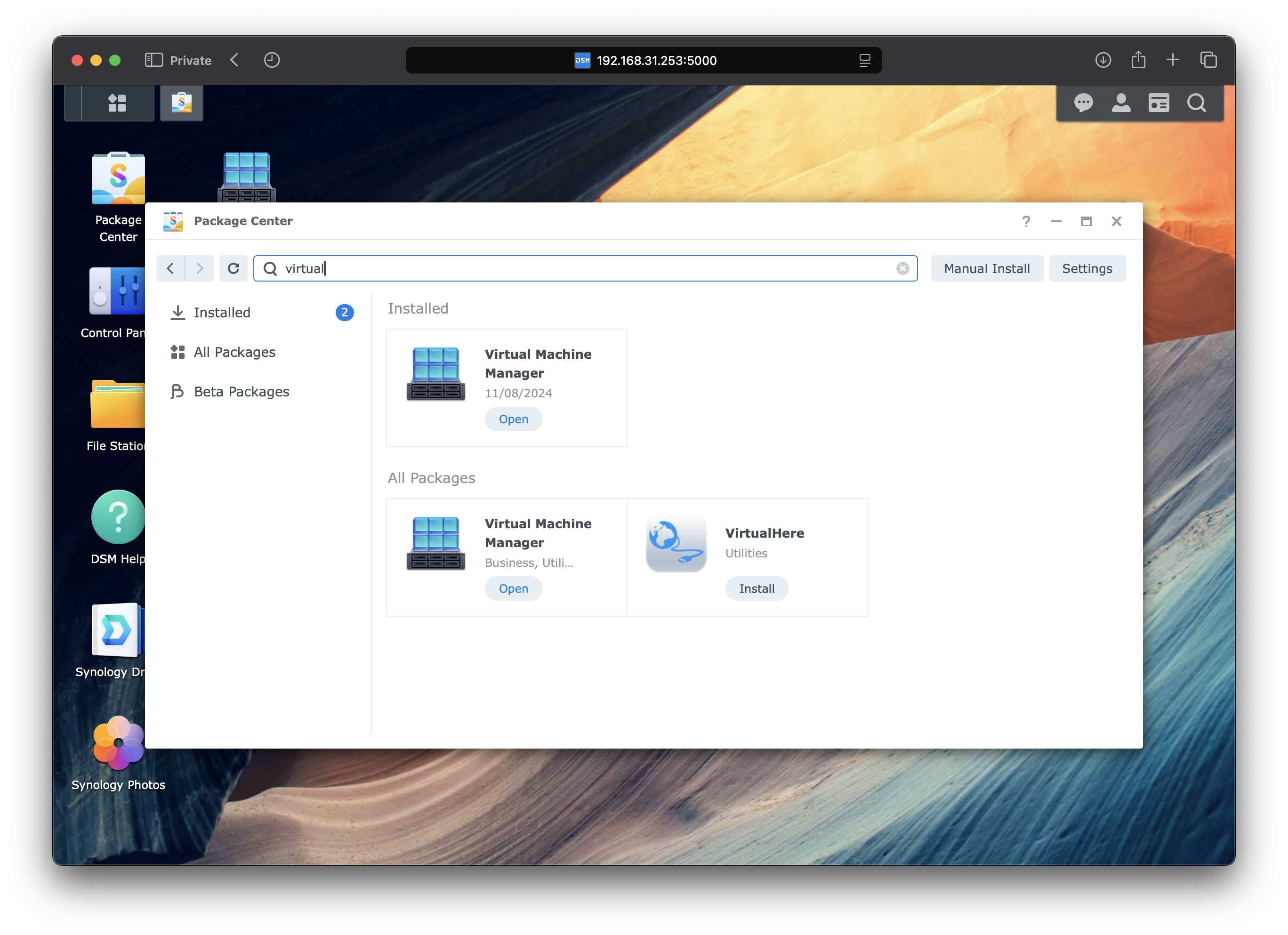
Task: Click the Package Center taskbar icon
Action: (x=182, y=103)
